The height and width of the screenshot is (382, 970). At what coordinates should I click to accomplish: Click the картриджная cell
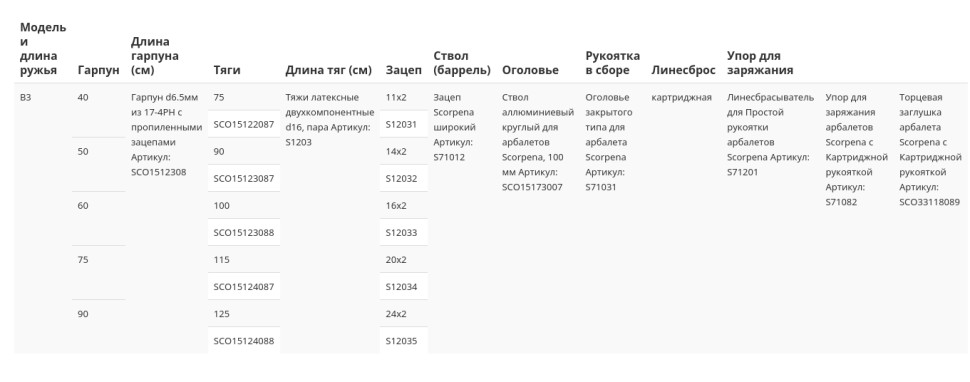click(x=682, y=98)
